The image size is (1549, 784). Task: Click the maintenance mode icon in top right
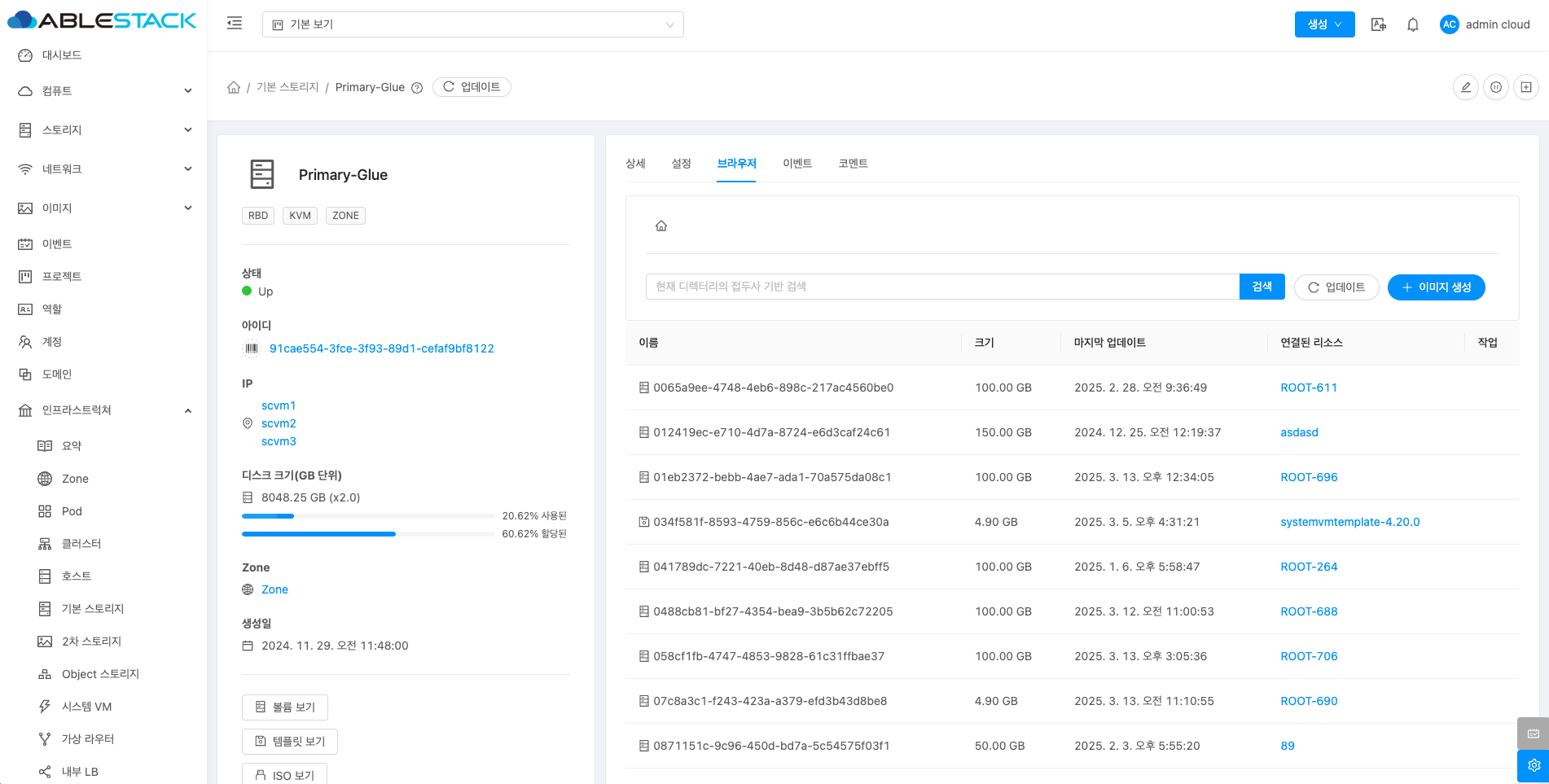click(x=1496, y=87)
